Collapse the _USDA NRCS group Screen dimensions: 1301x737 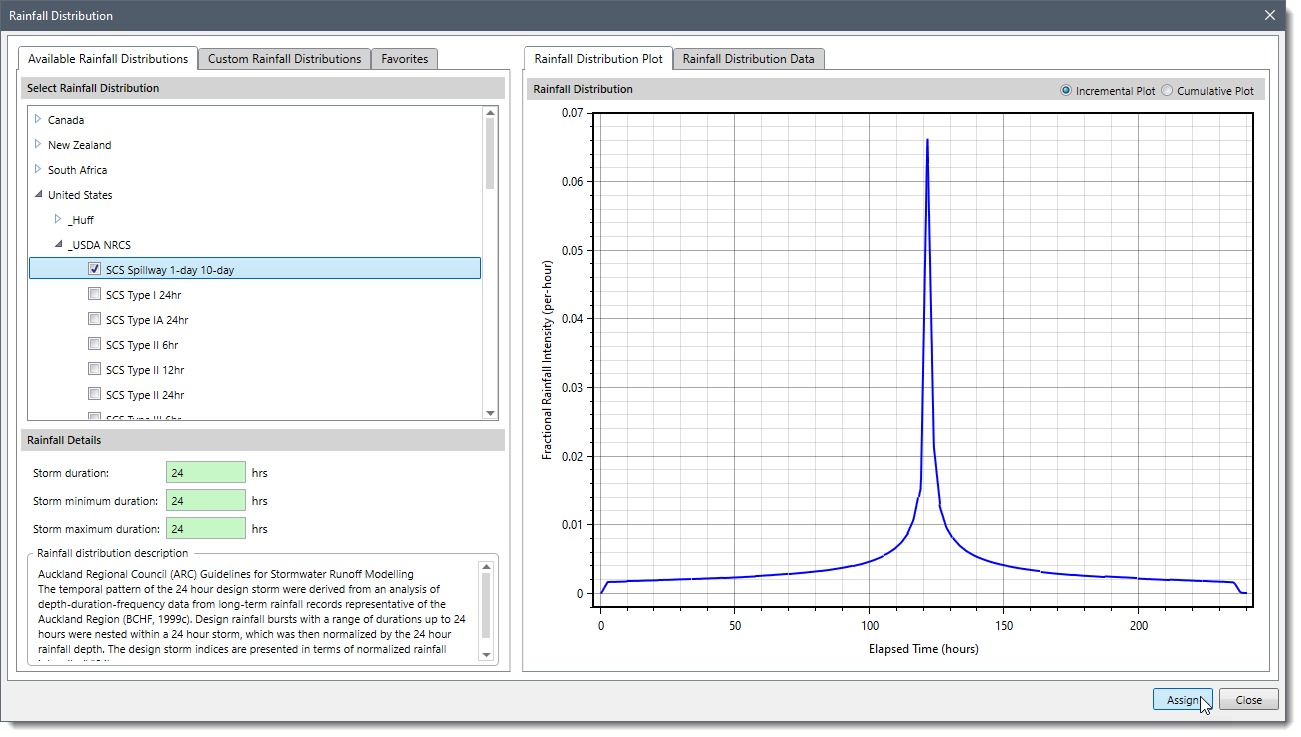(x=58, y=245)
